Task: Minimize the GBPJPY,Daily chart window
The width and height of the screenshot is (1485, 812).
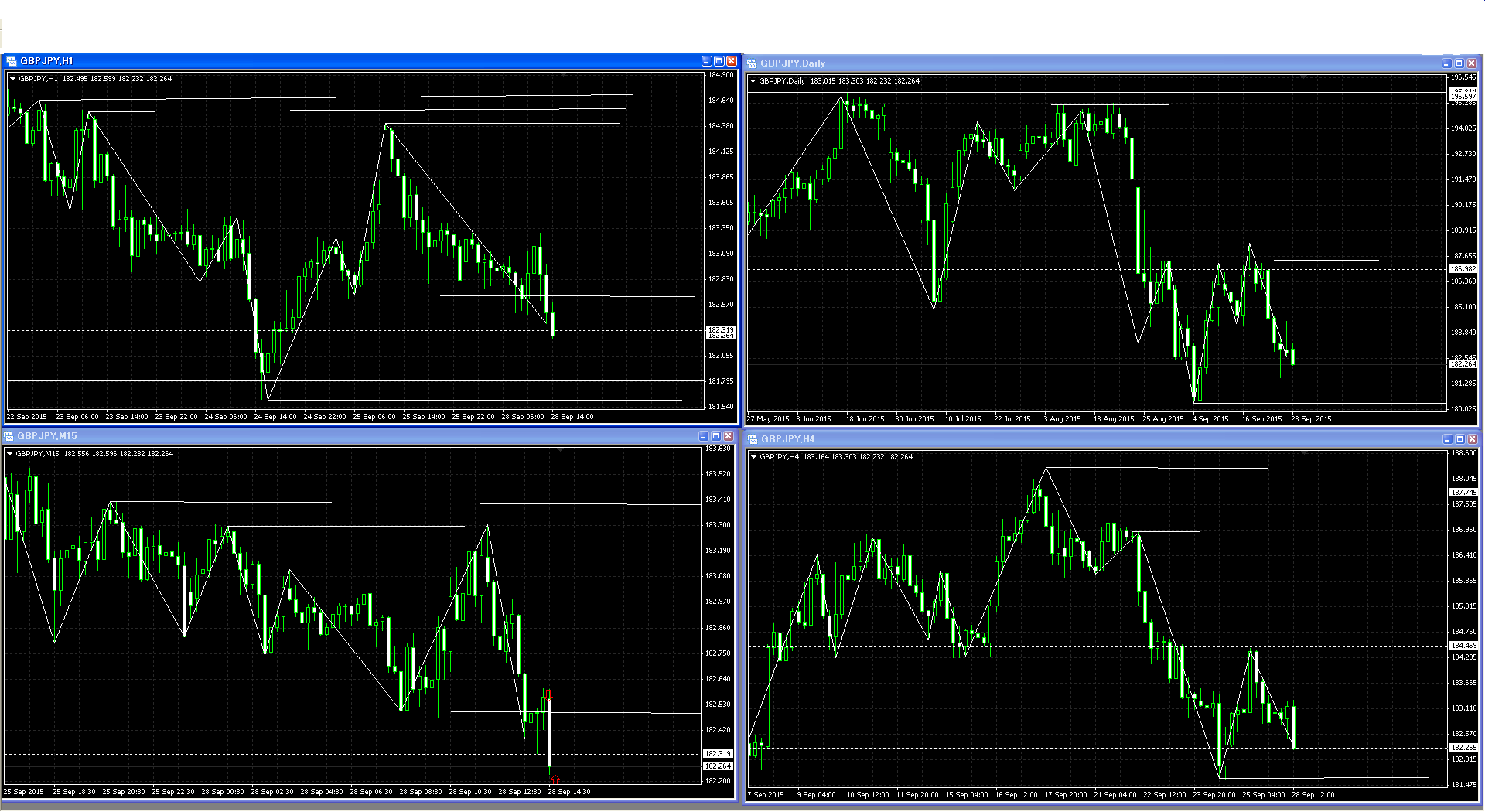Action: pyautogui.click(x=1446, y=63)
